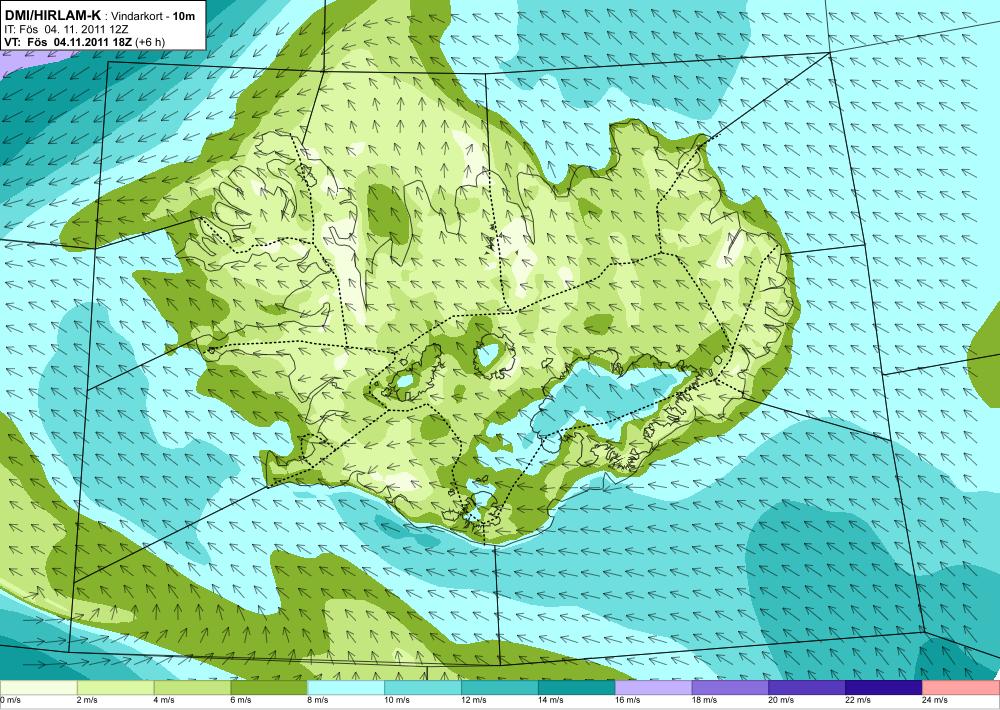Click the '10 m/s' legend label
The width and height of the screenshot is (1000, 710).
coord(397,700)
